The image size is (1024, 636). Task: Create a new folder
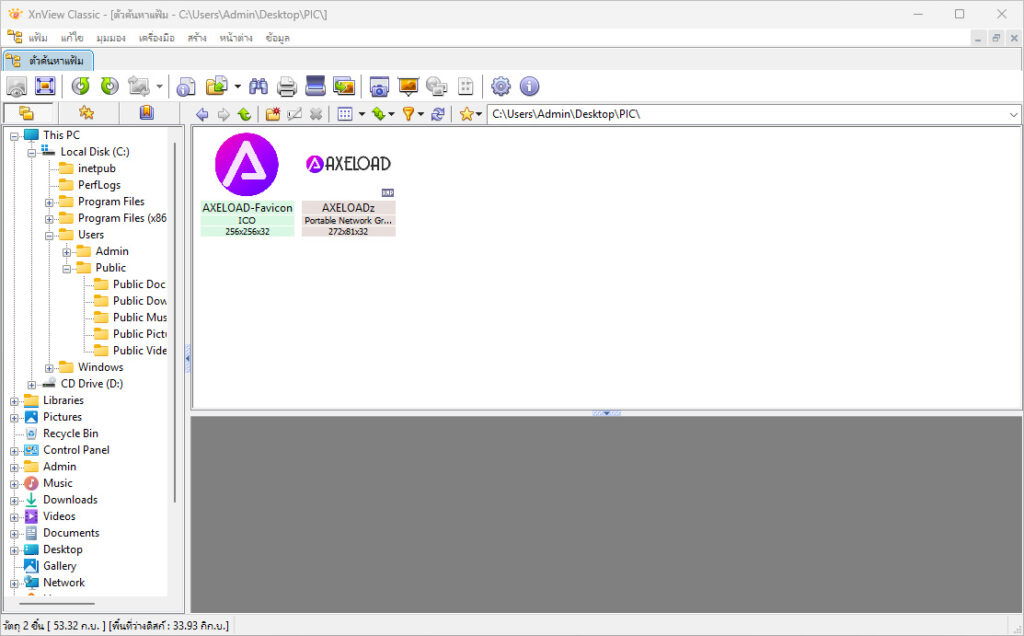point(273,114)
